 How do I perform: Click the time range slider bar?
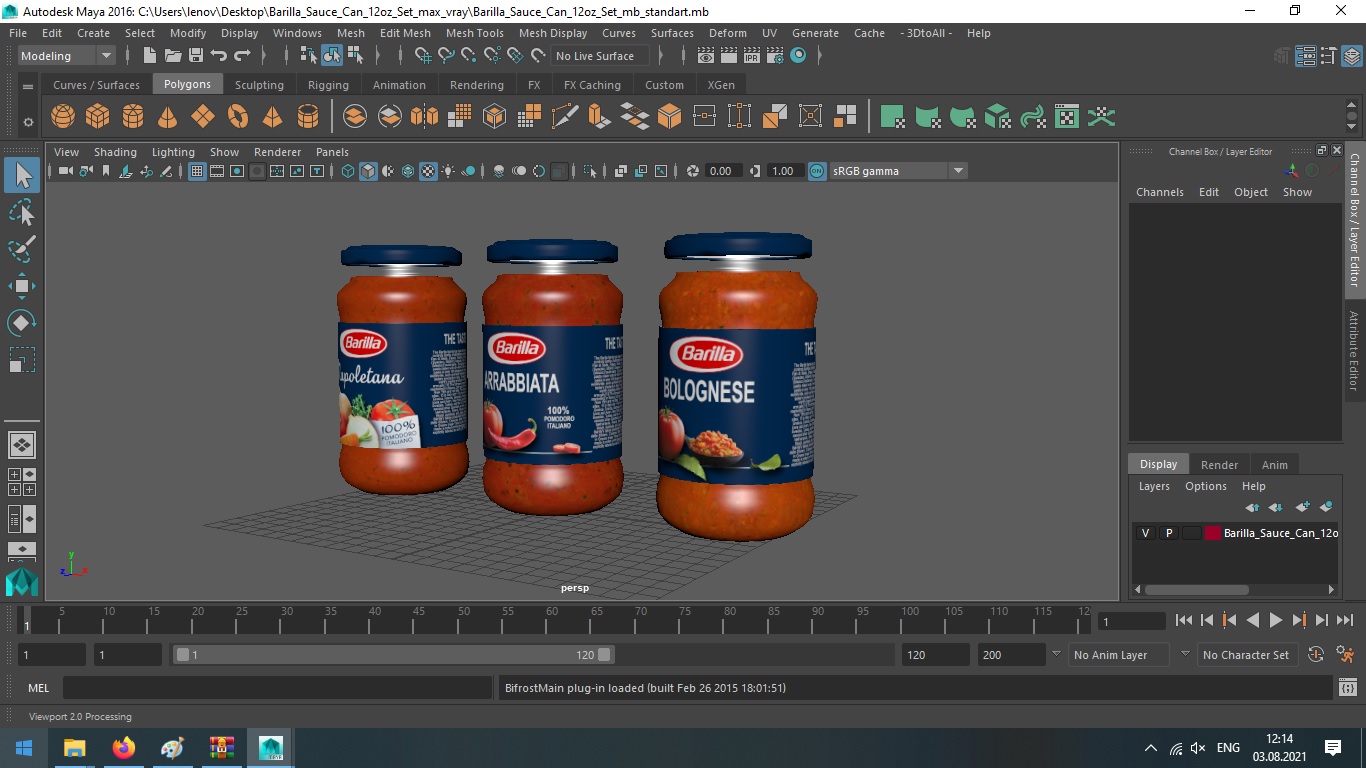(394, 655)
